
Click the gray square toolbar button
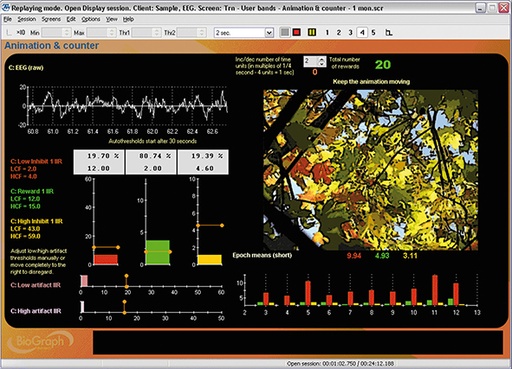(x=285, y=32)
